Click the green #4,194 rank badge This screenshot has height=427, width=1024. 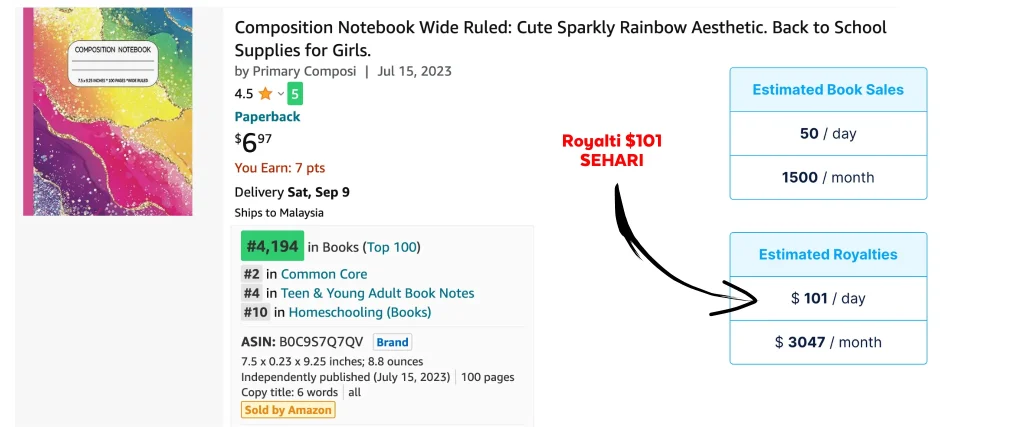pyautogui.click(x=272, y=246)
